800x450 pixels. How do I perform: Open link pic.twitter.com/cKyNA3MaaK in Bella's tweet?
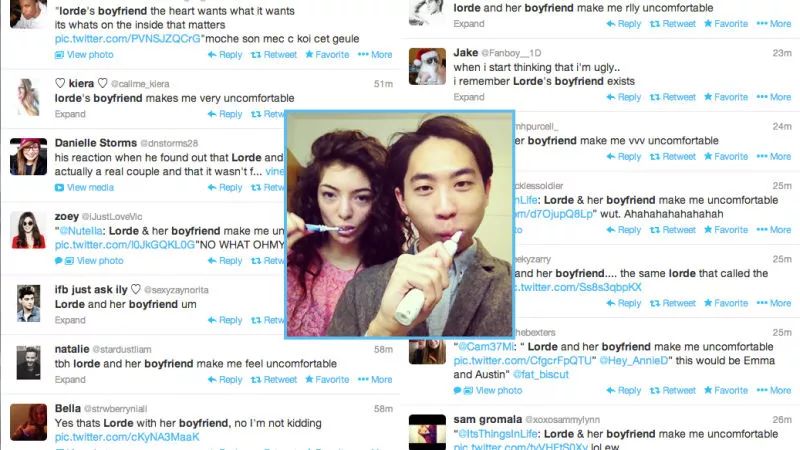tap(127, 437)
